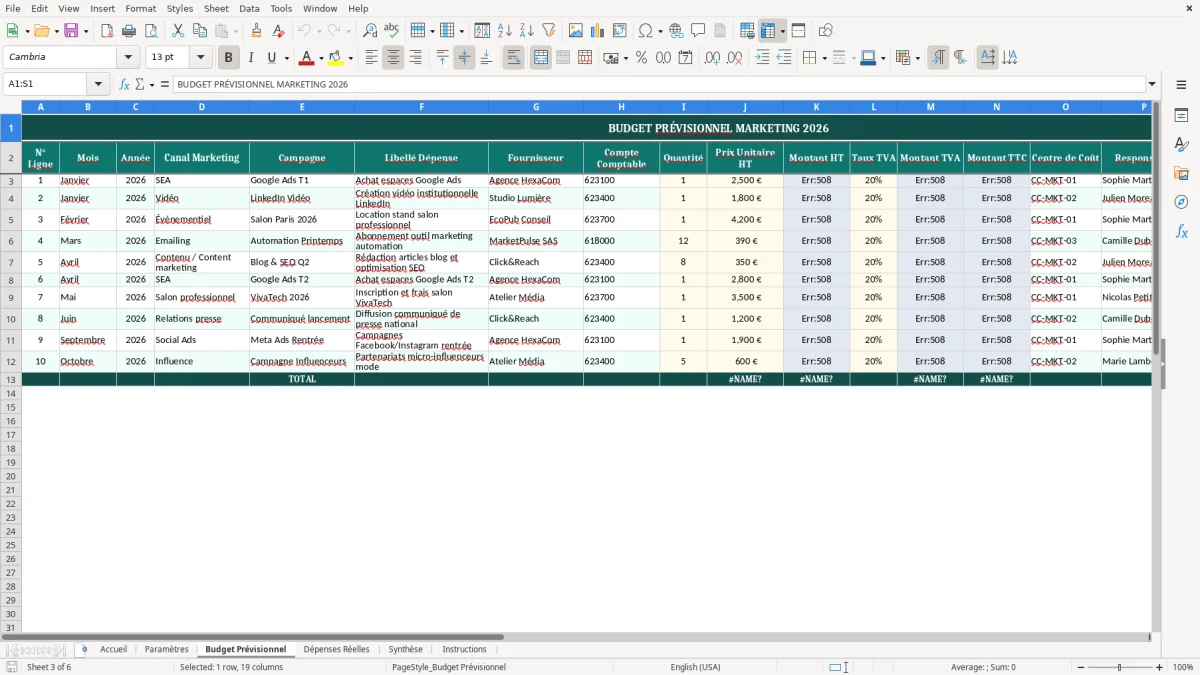Toggle the AutoFilter funnel
Viewport: 1200px width, 675px height.
click(x=548, y=31)
